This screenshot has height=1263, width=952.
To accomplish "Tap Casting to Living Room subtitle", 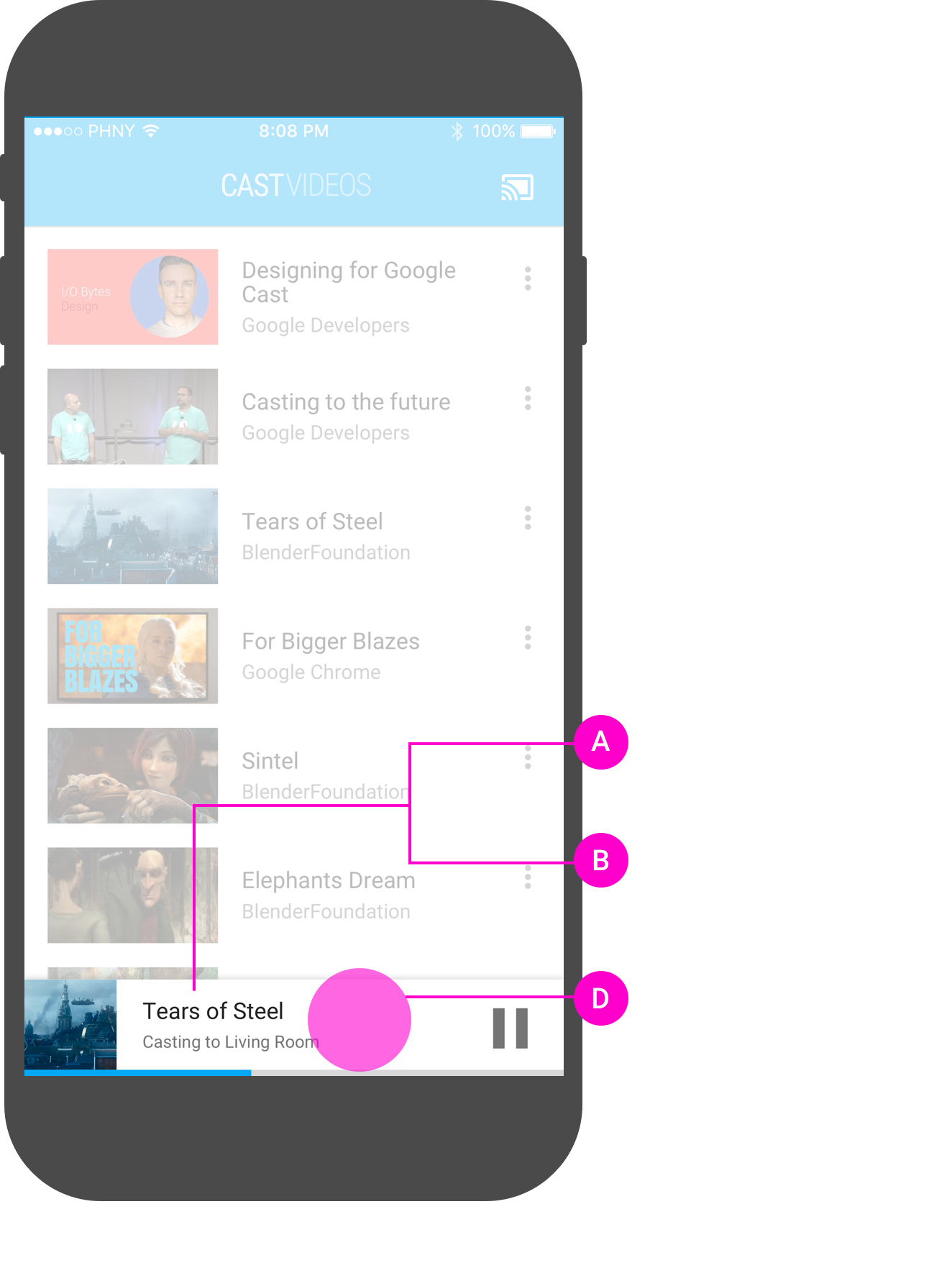I will pos(231,1042).
